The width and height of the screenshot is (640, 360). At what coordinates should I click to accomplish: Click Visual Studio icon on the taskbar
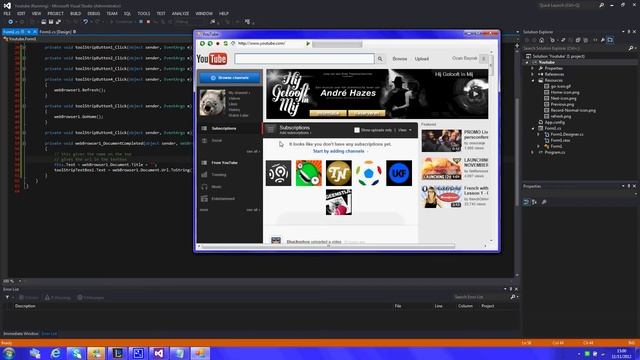159,353
